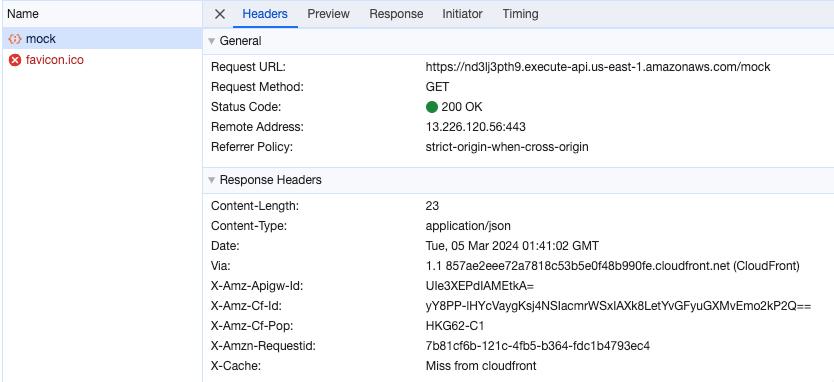
Task: Click the remote address 13.226.120.56:443
Action: pyautogui.click(x=476, y=127)
